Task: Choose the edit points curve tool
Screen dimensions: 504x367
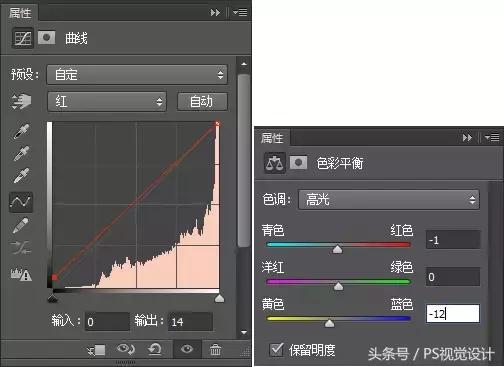Action: point(21,202)
